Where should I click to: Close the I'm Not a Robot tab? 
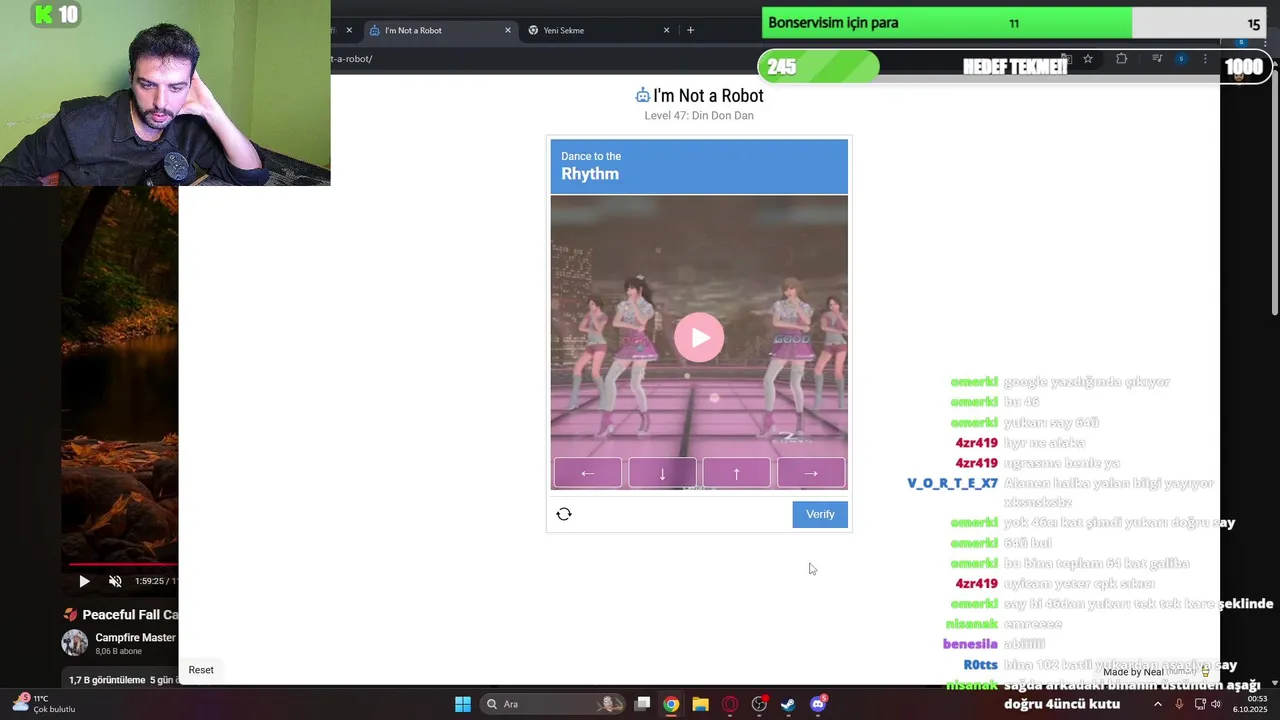507,30
